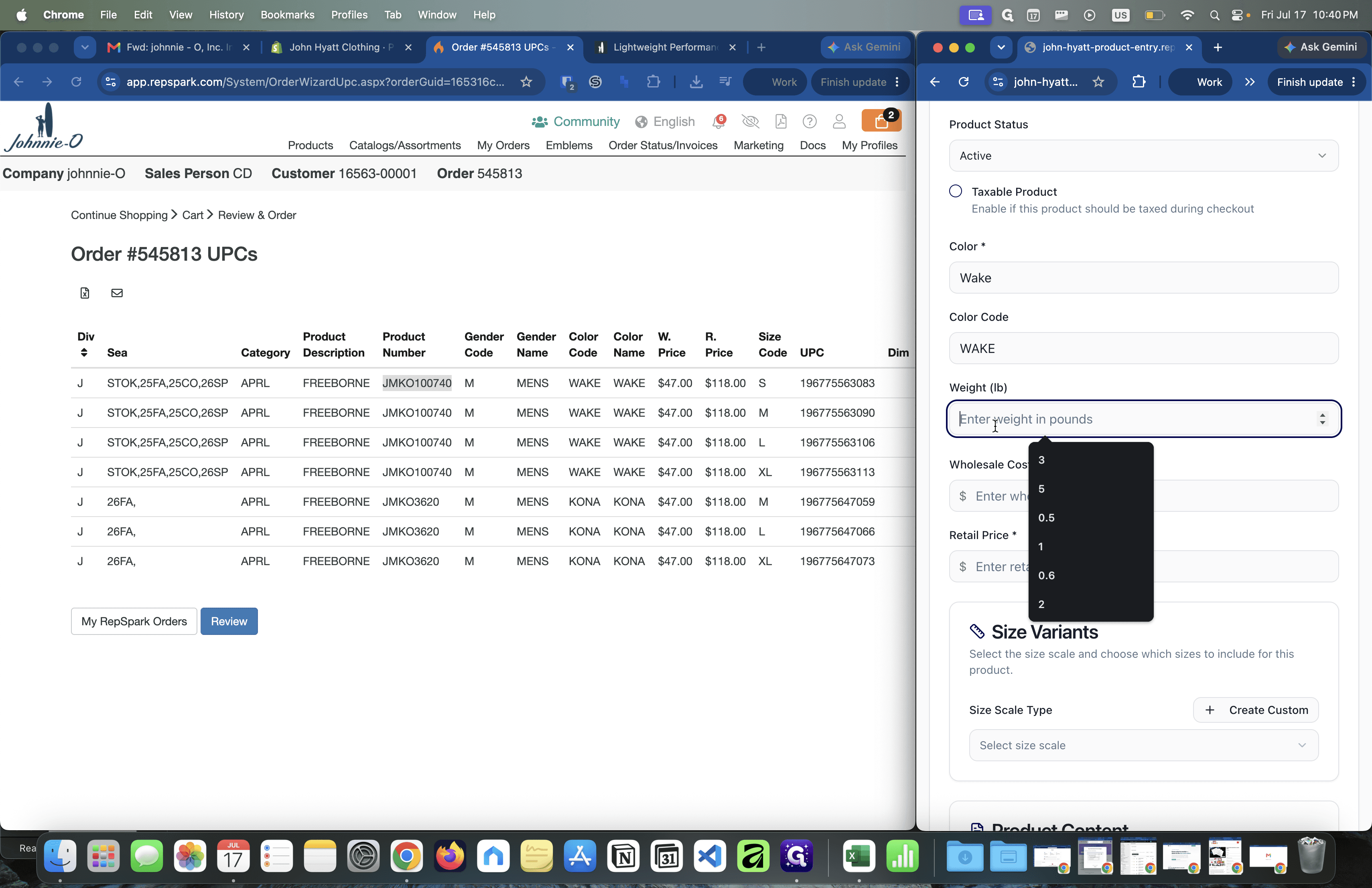Viewport: 1372px width, 888px height.
Task: Email the UPC list envelope icon
Action: [117, 293]
